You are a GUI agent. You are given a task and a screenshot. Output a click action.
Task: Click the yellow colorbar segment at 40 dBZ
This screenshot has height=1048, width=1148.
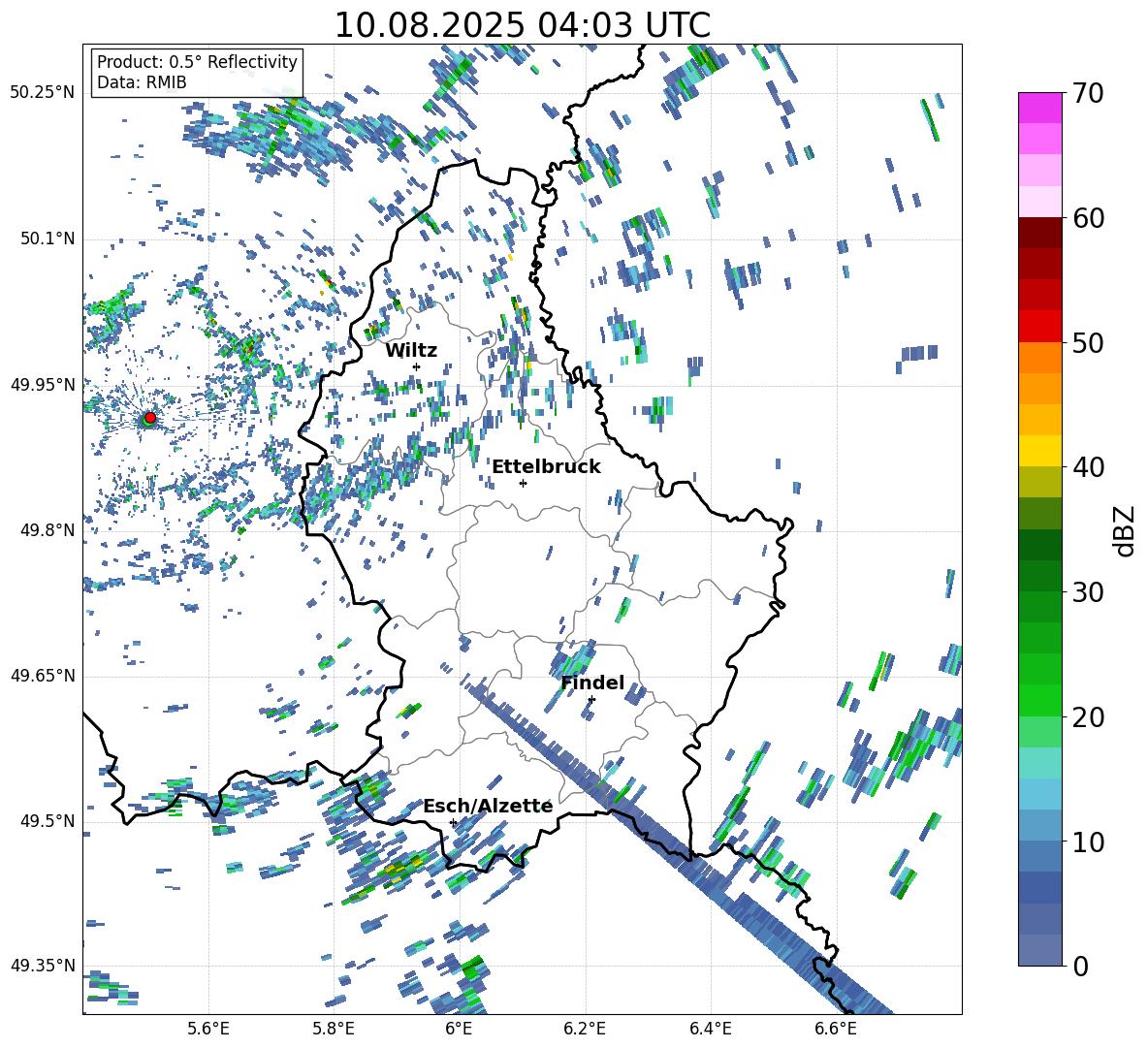[x=1040, y=451]
